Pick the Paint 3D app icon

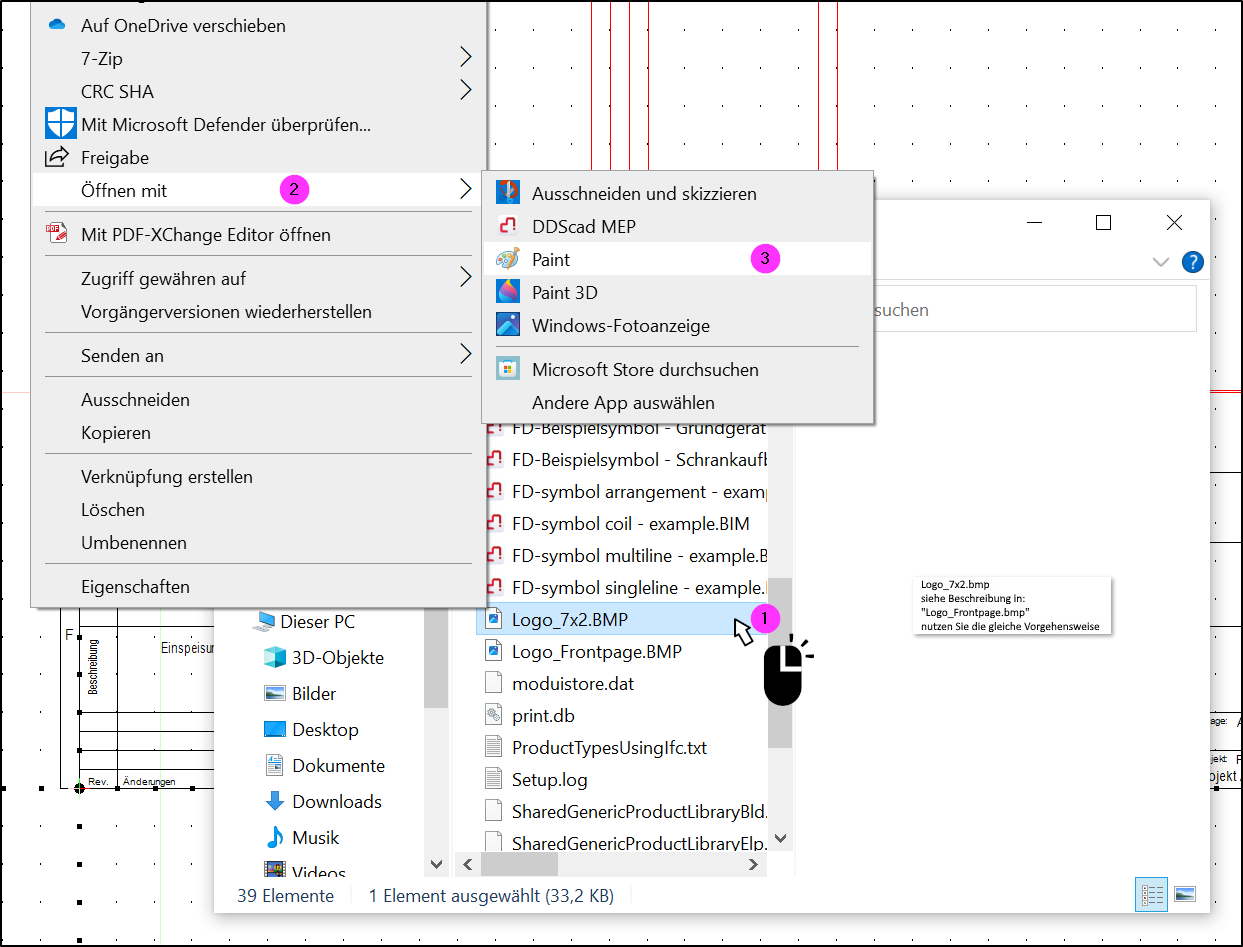click(x=508, y=292)
